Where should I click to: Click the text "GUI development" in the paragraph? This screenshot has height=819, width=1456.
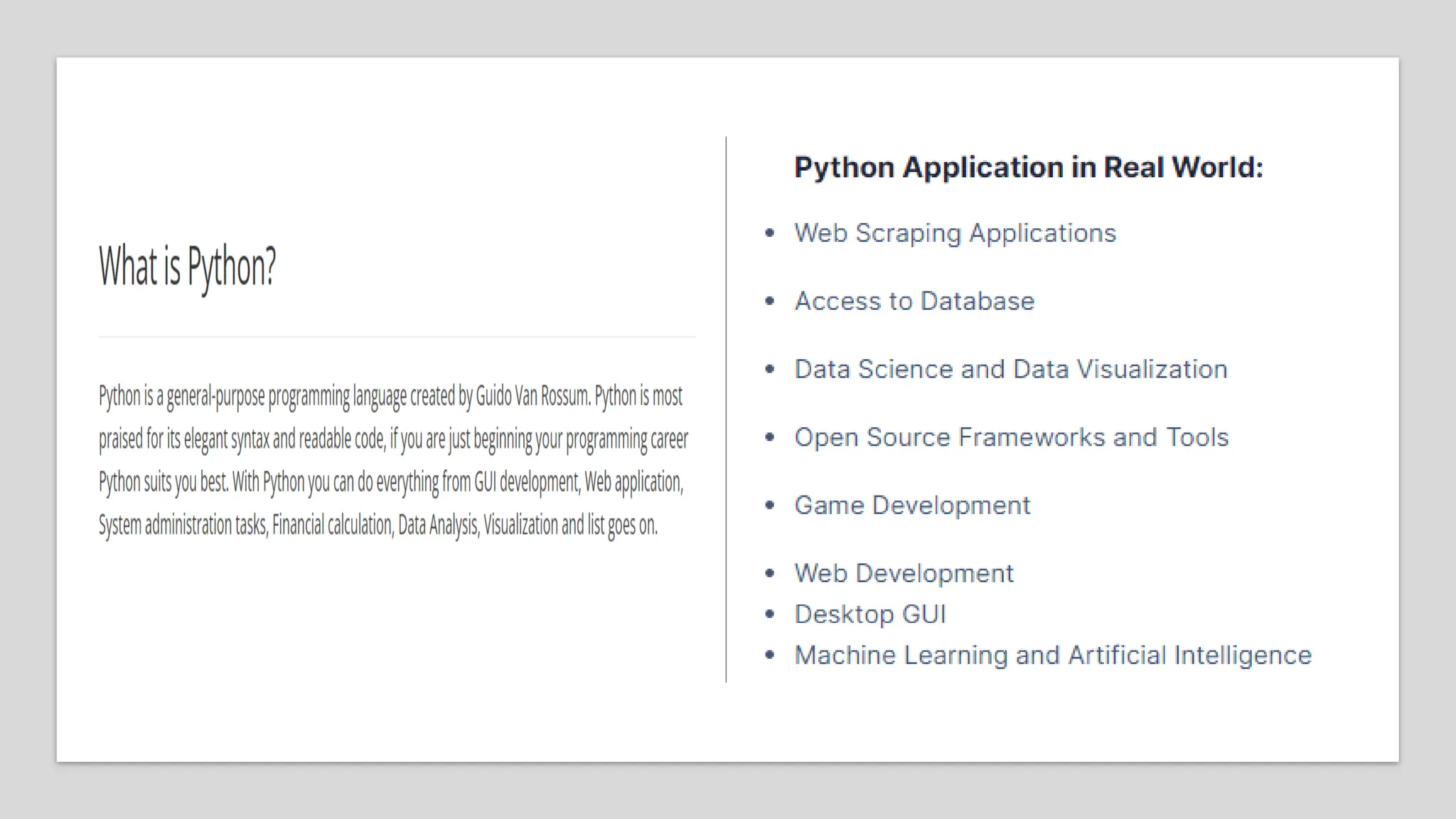526,483
